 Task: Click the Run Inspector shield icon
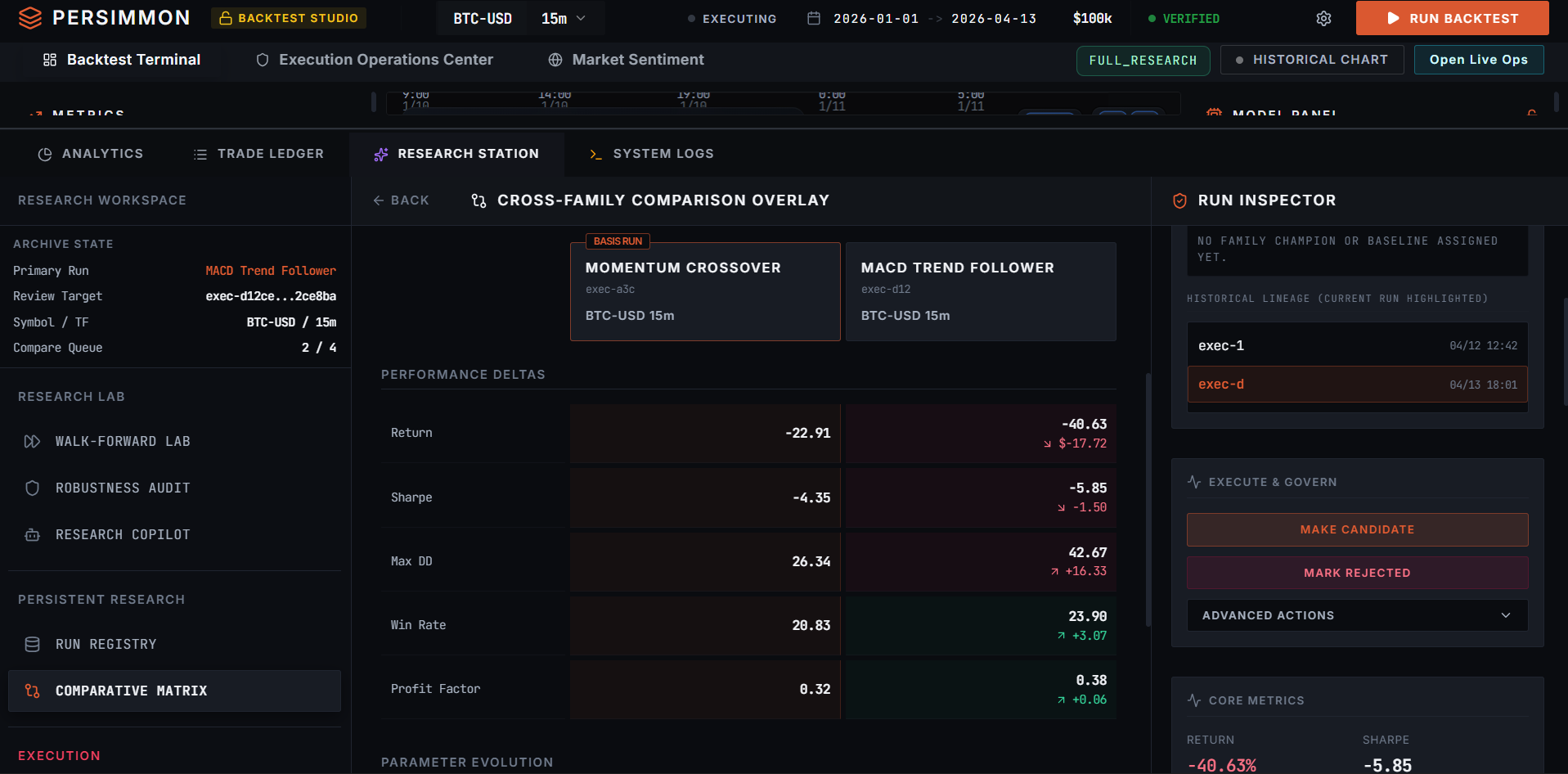coord(1179,200)
